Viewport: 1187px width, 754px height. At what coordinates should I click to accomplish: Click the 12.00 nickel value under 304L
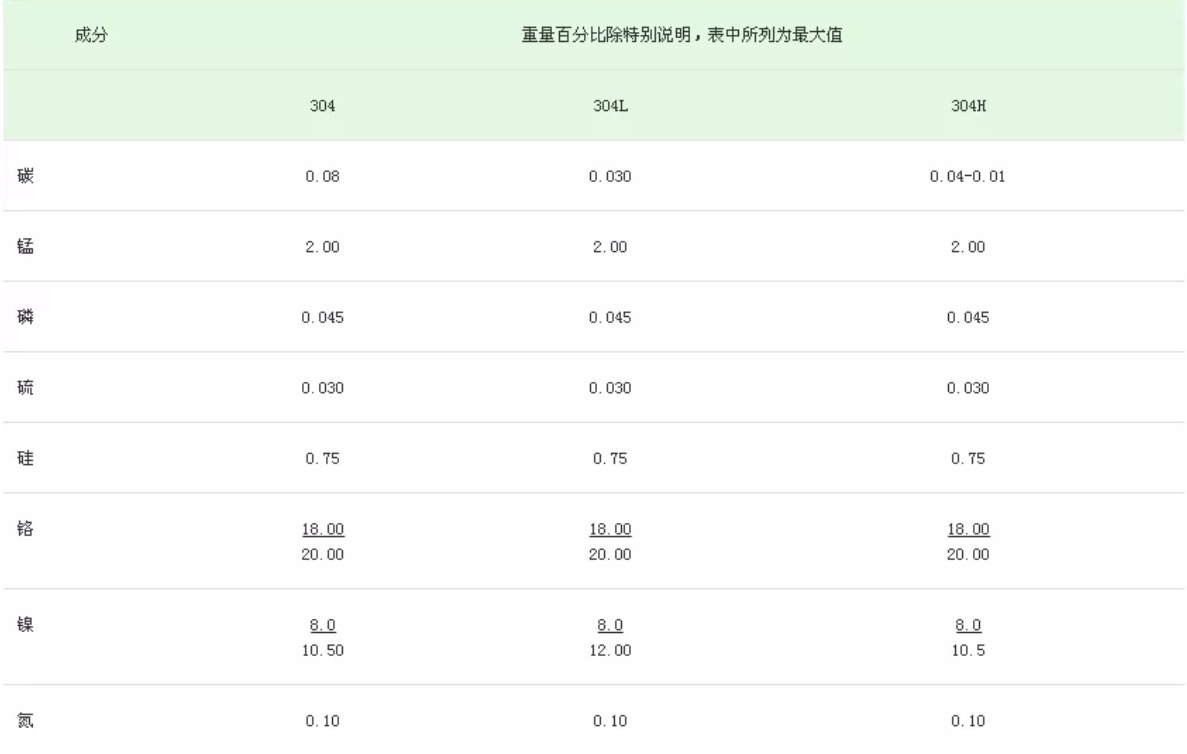click(611, 651)
